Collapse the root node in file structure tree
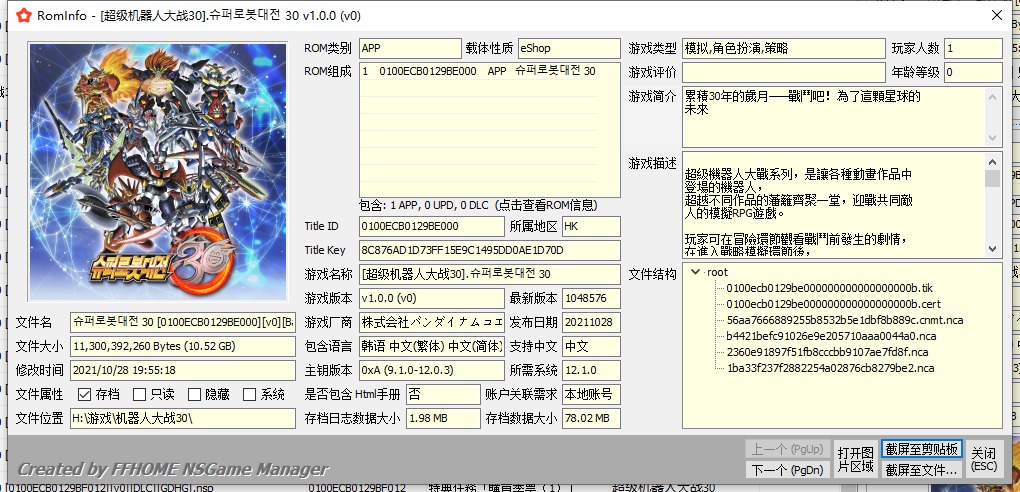Viewport: 1020px width, 492px height. coord(695,272)
